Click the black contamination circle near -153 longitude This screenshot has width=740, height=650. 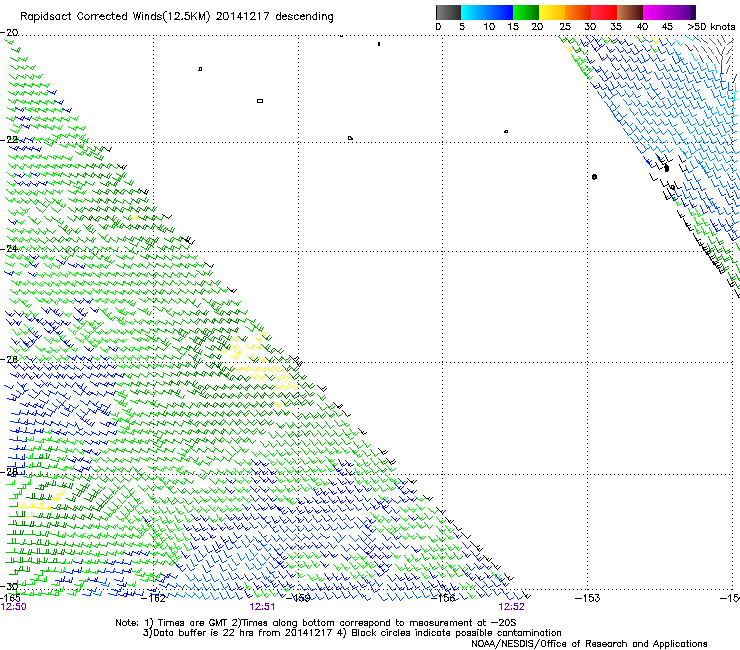(595, 177)
